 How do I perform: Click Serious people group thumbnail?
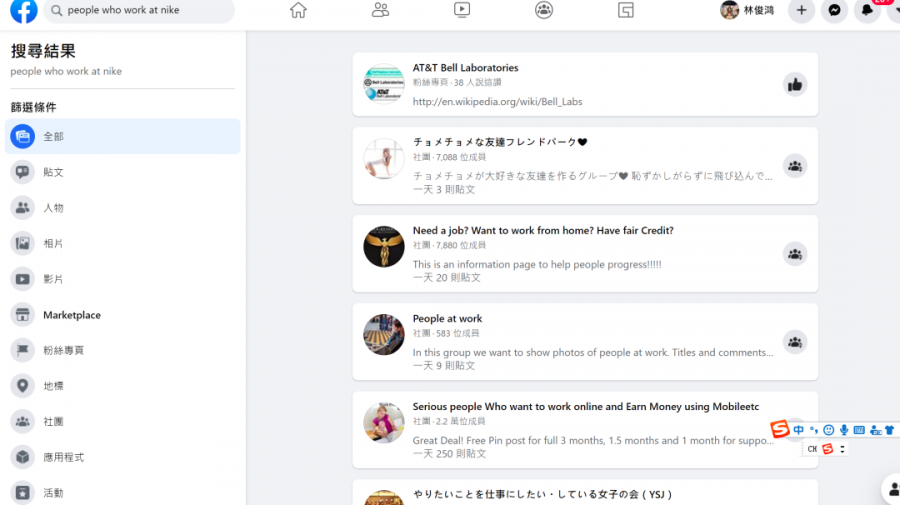(384, 423)
